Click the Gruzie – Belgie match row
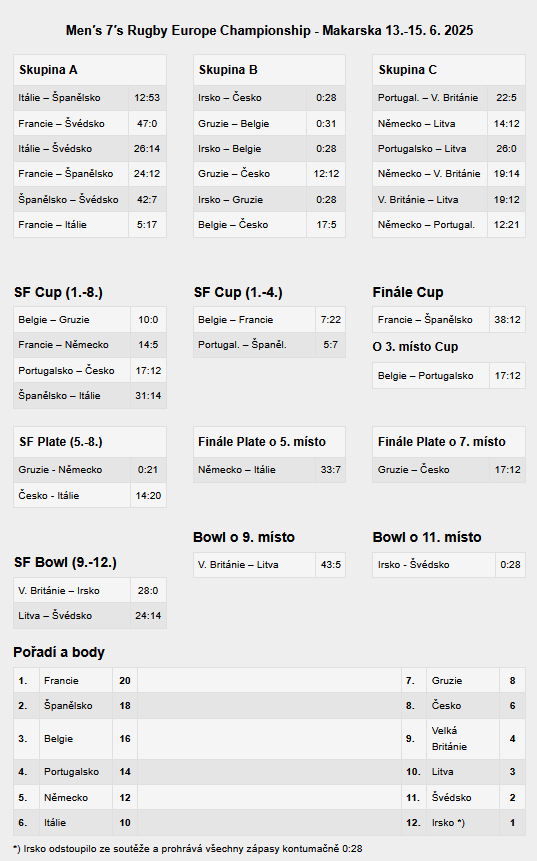This screenshot has width=537, height=861. tap(270, 124)
